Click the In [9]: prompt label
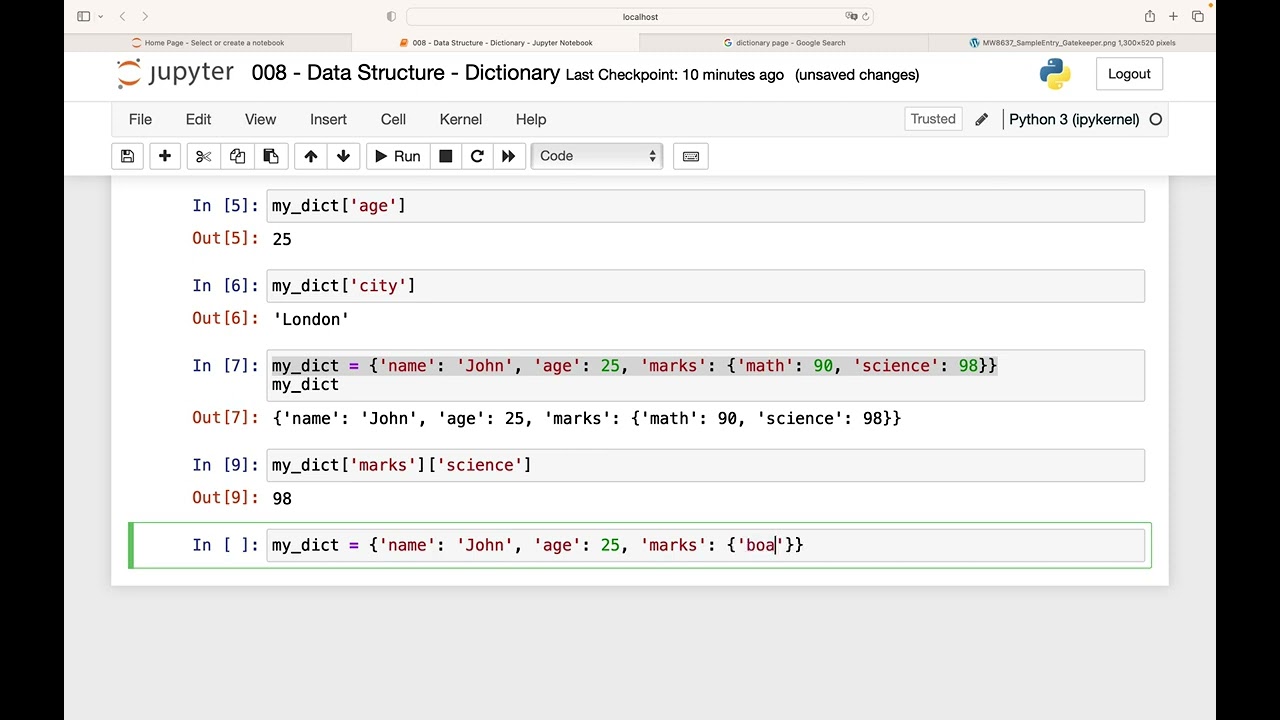Viewport: 1280px width, 720px height. pos(225,465)
